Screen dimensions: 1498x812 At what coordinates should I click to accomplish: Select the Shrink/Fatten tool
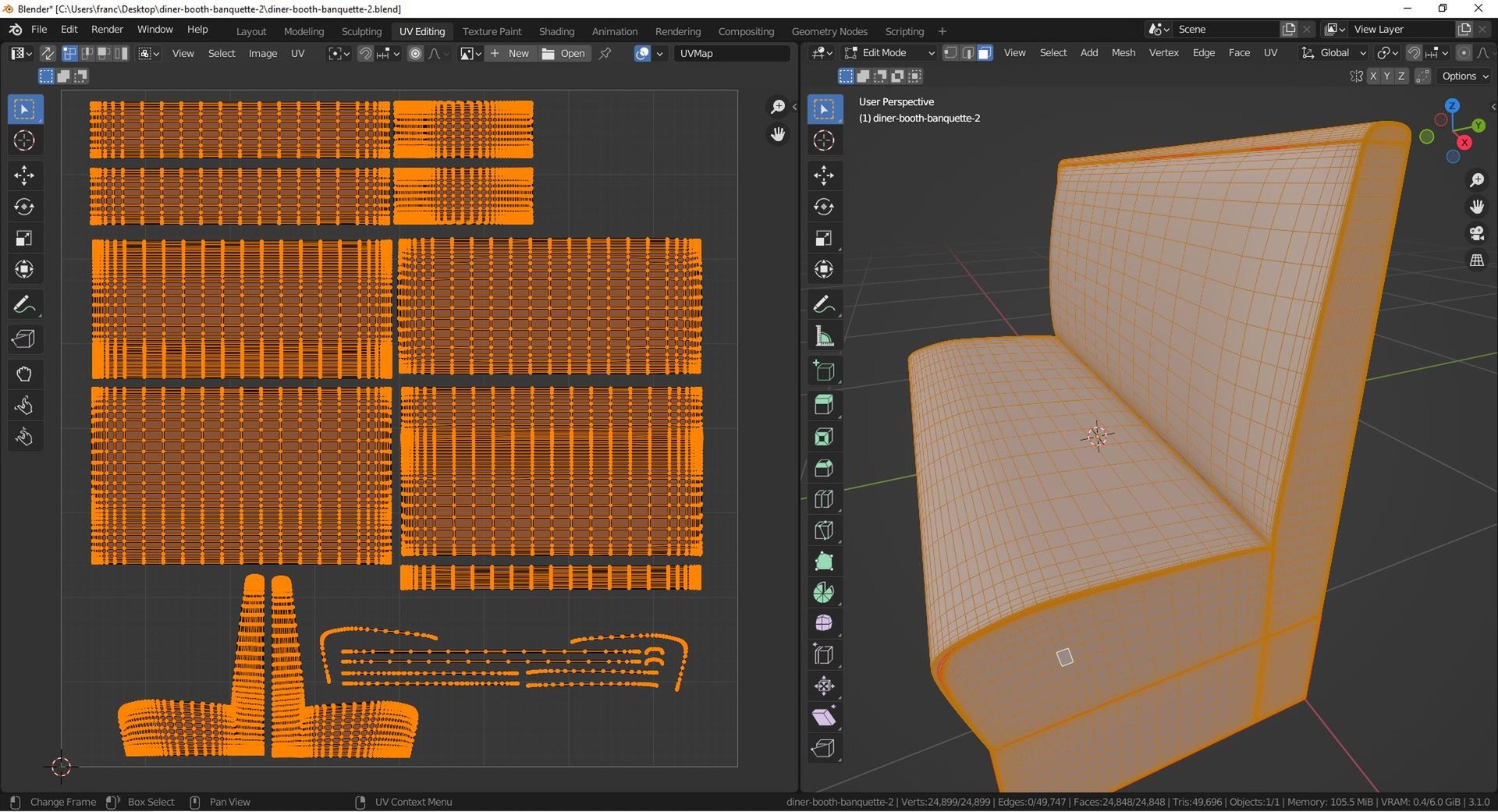point(824,686)
